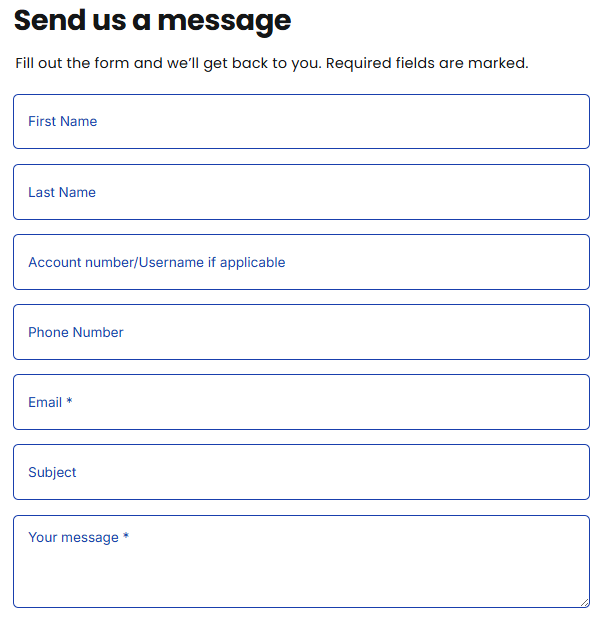The image size is (602, 619).
Task: Click the 'Your message' placeholder label
Action: [x=73, y=537]
